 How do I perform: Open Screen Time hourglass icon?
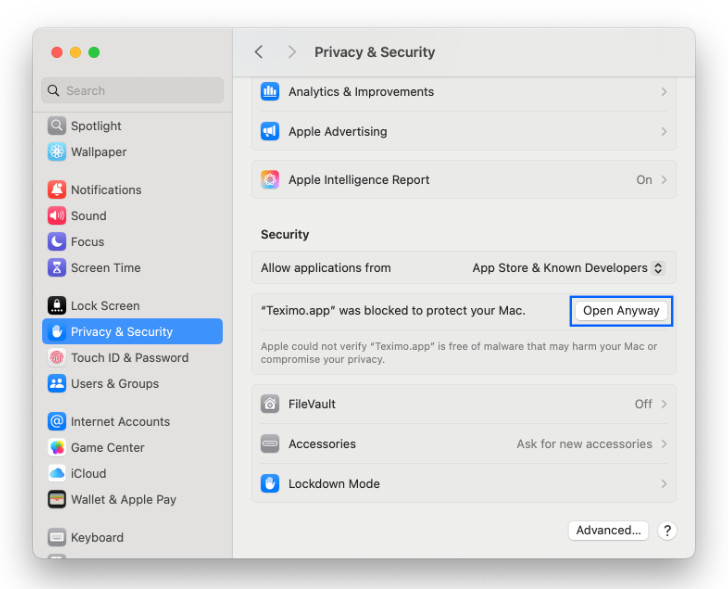[x=57, y=268]
